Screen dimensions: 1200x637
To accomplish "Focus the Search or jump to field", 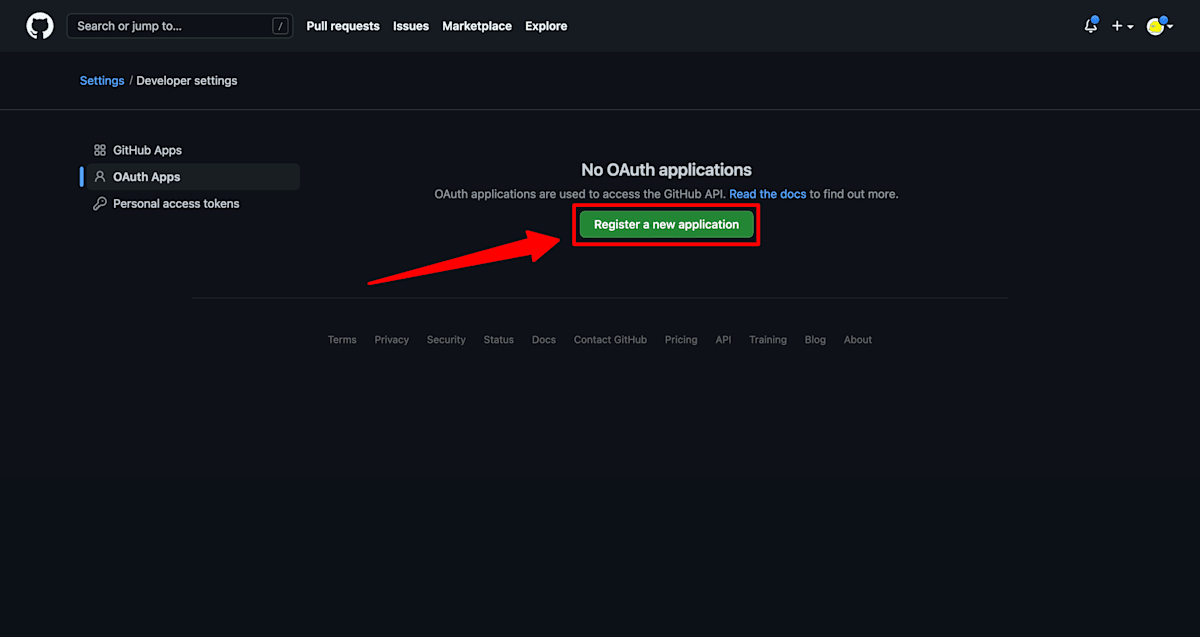I will click(x=180, y=26).
